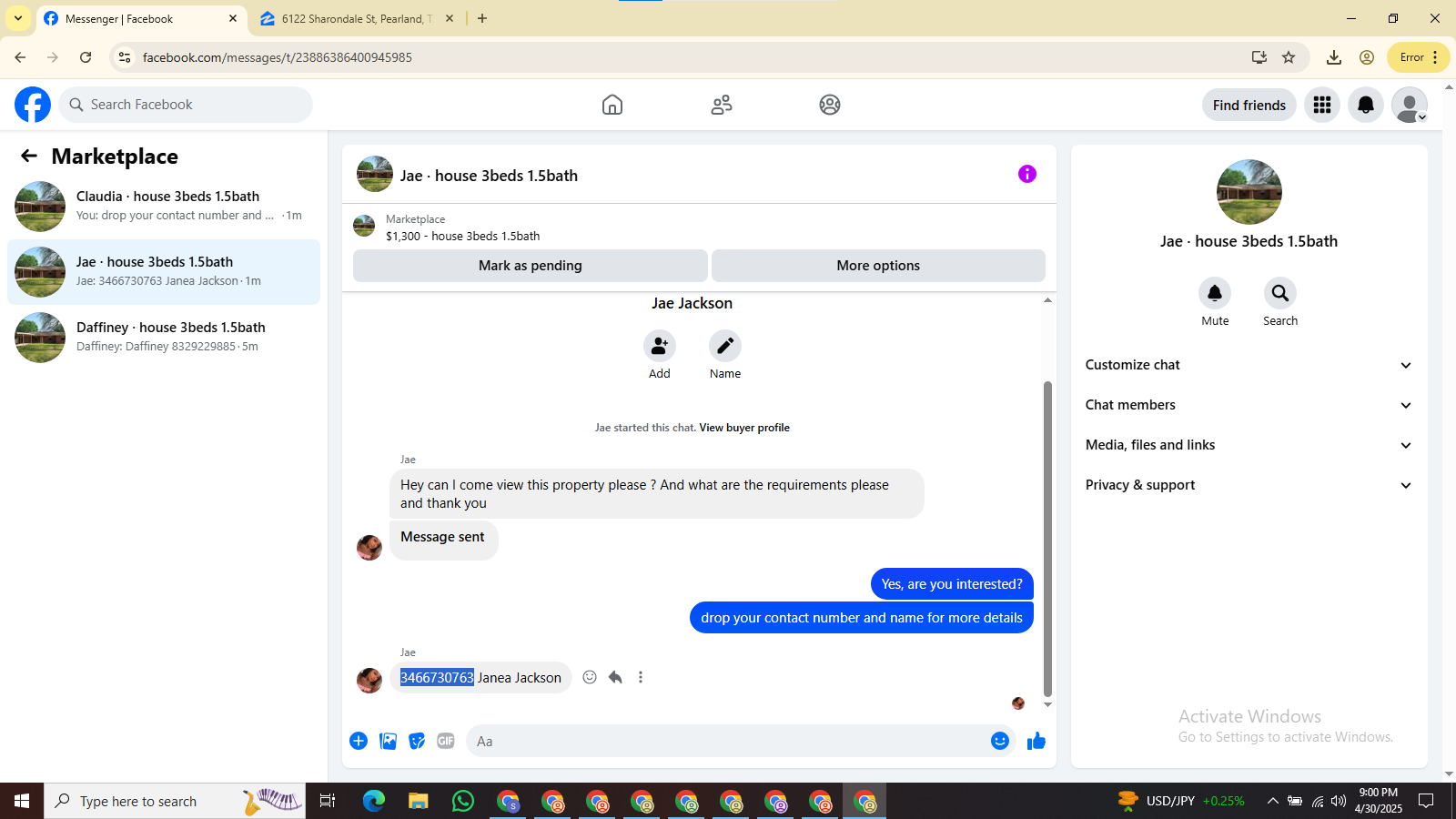
Task: Mute the Jae conversation
Action: click(1215, 293)
